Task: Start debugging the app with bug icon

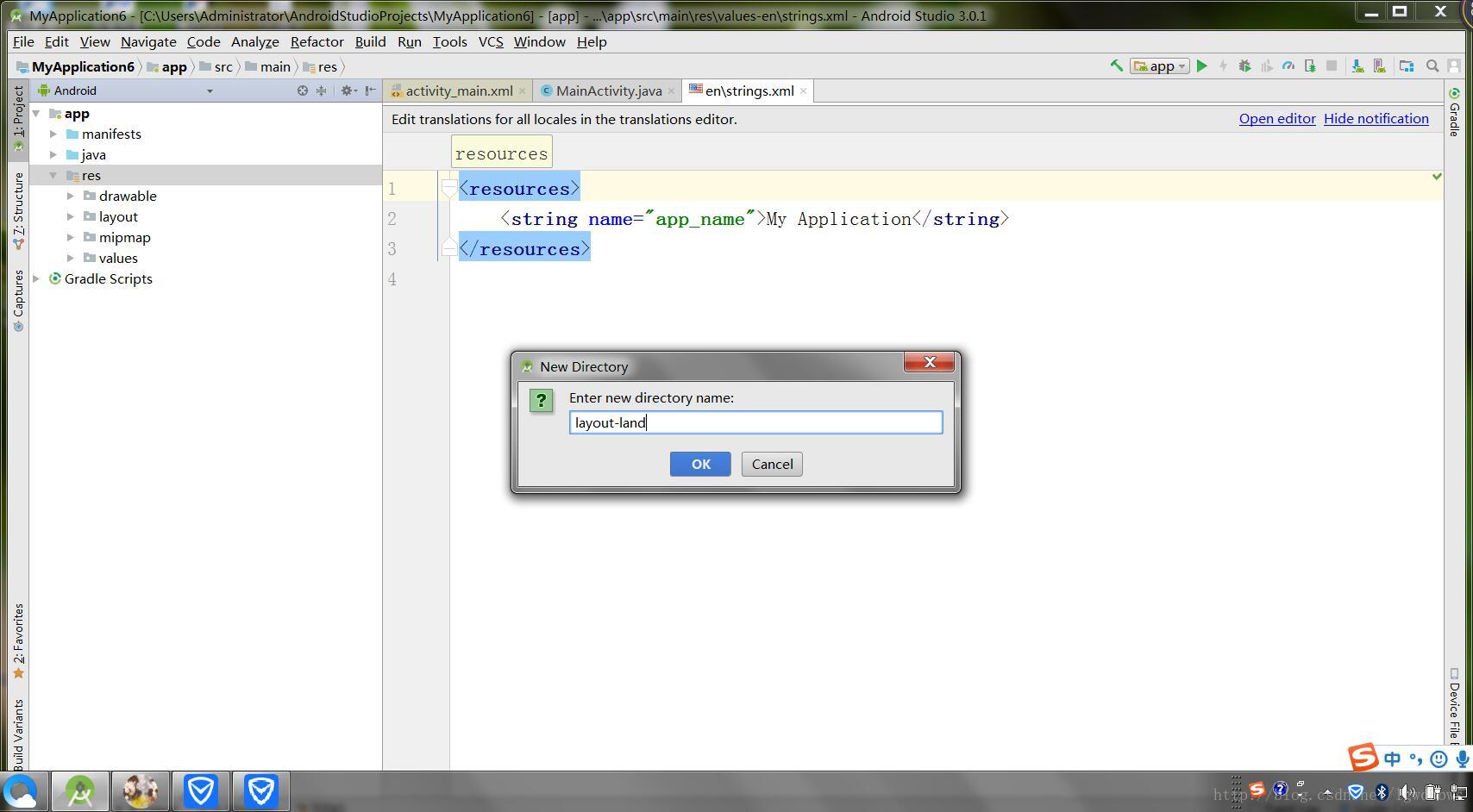Action: [1244, 66]
